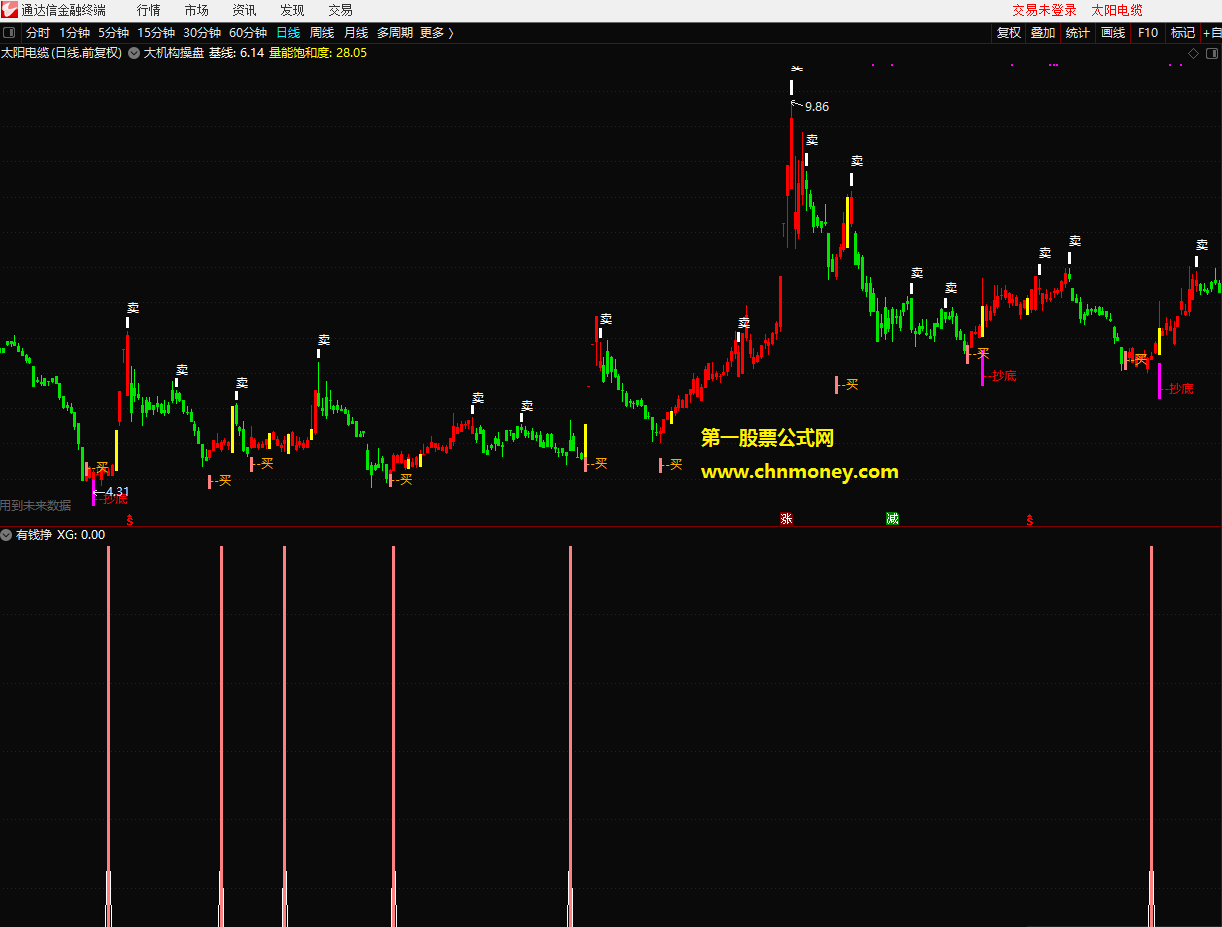Open the 更多 periods dropdown
The image size is (1222, 927).
point(436,33)
